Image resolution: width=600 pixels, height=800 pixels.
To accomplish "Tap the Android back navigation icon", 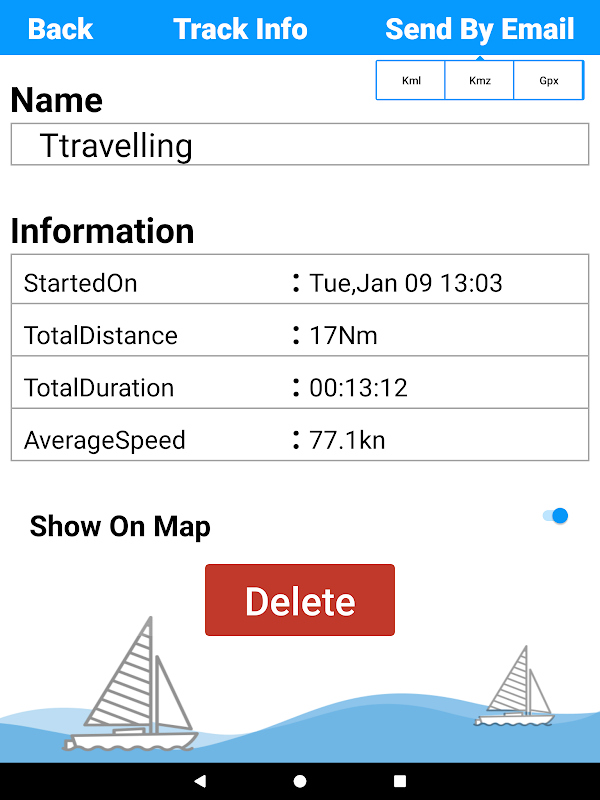I will point(200,781).
